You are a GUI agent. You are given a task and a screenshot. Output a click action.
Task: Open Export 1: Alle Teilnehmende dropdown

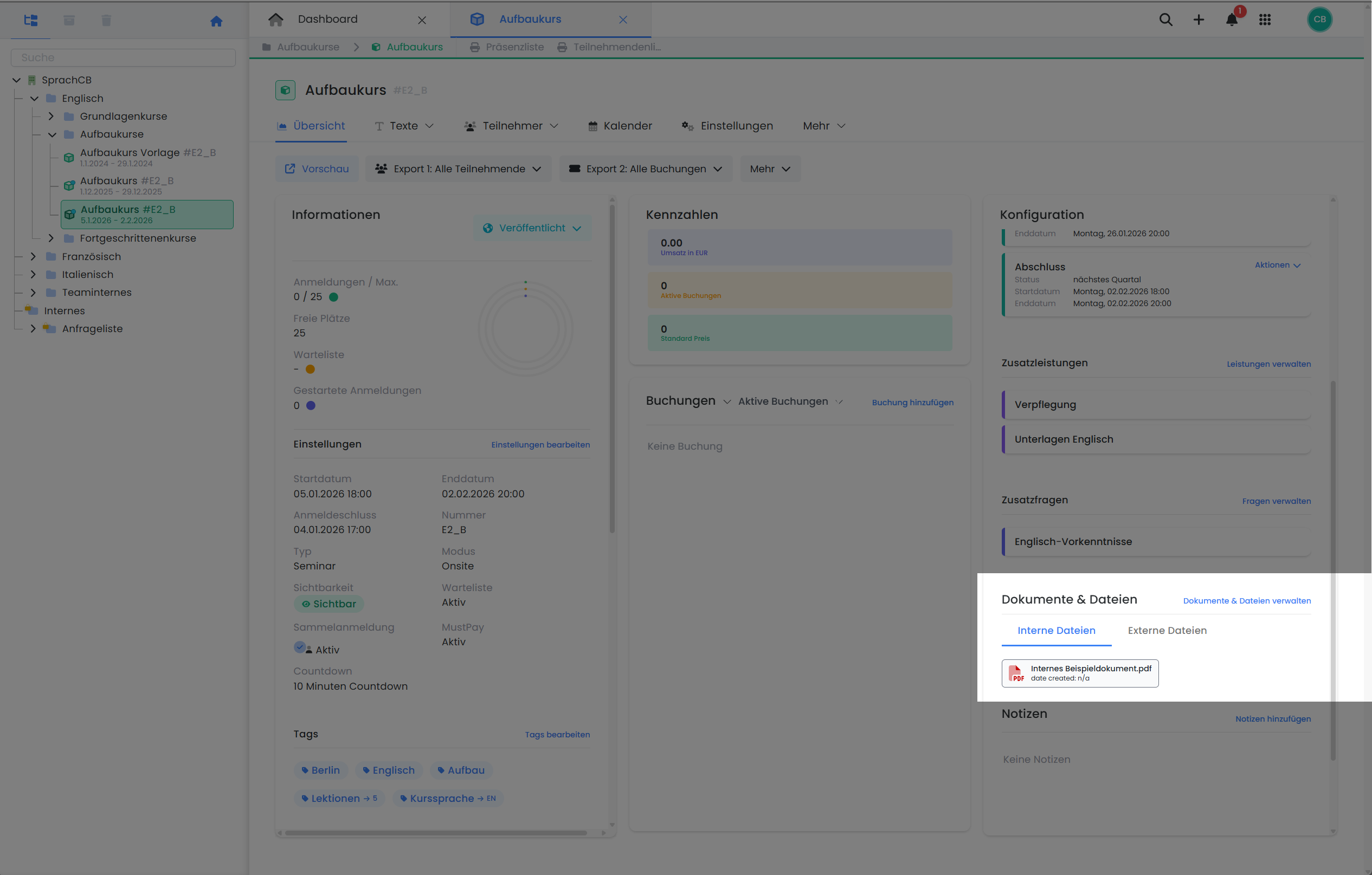[x=458, y=169]
